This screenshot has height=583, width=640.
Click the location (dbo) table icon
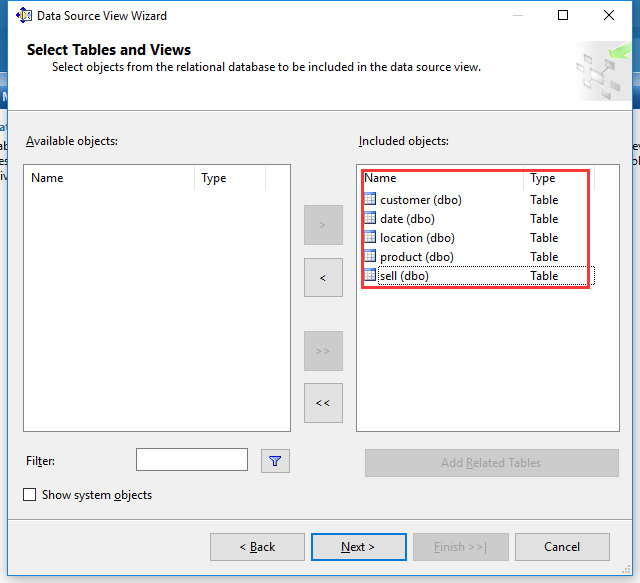[x=370, y=238]
